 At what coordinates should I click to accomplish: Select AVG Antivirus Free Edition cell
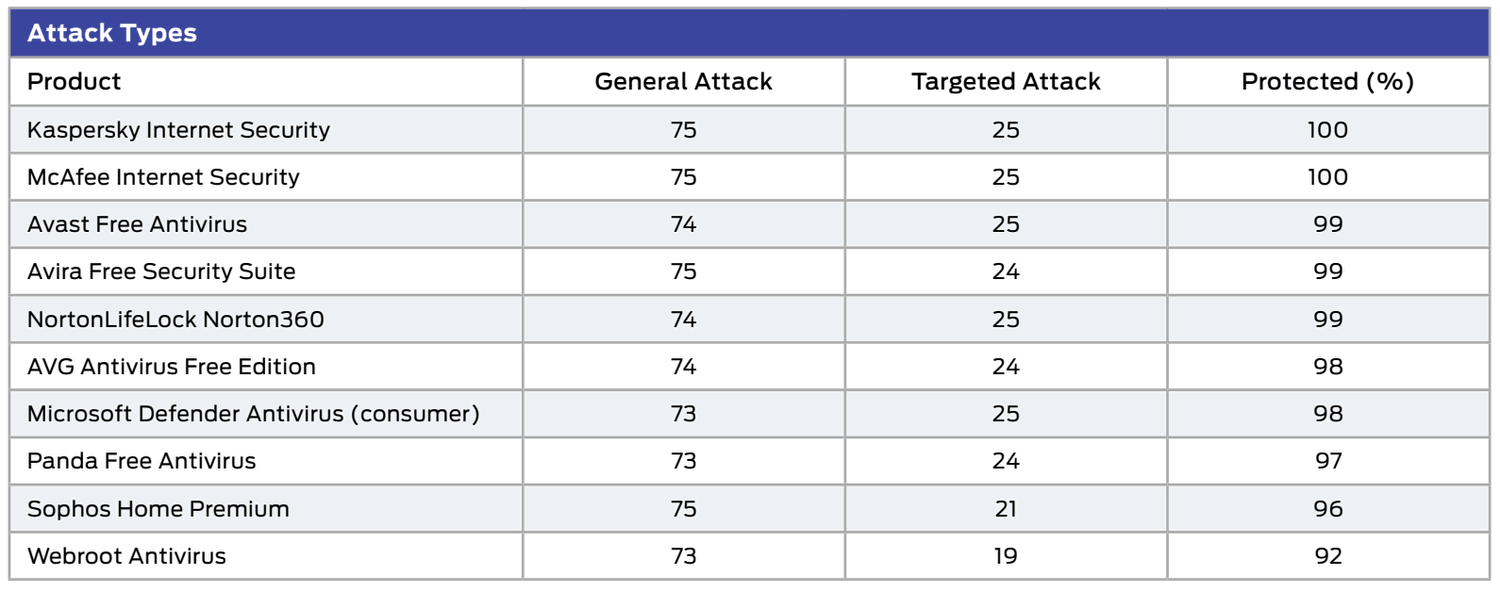[171, 367]
